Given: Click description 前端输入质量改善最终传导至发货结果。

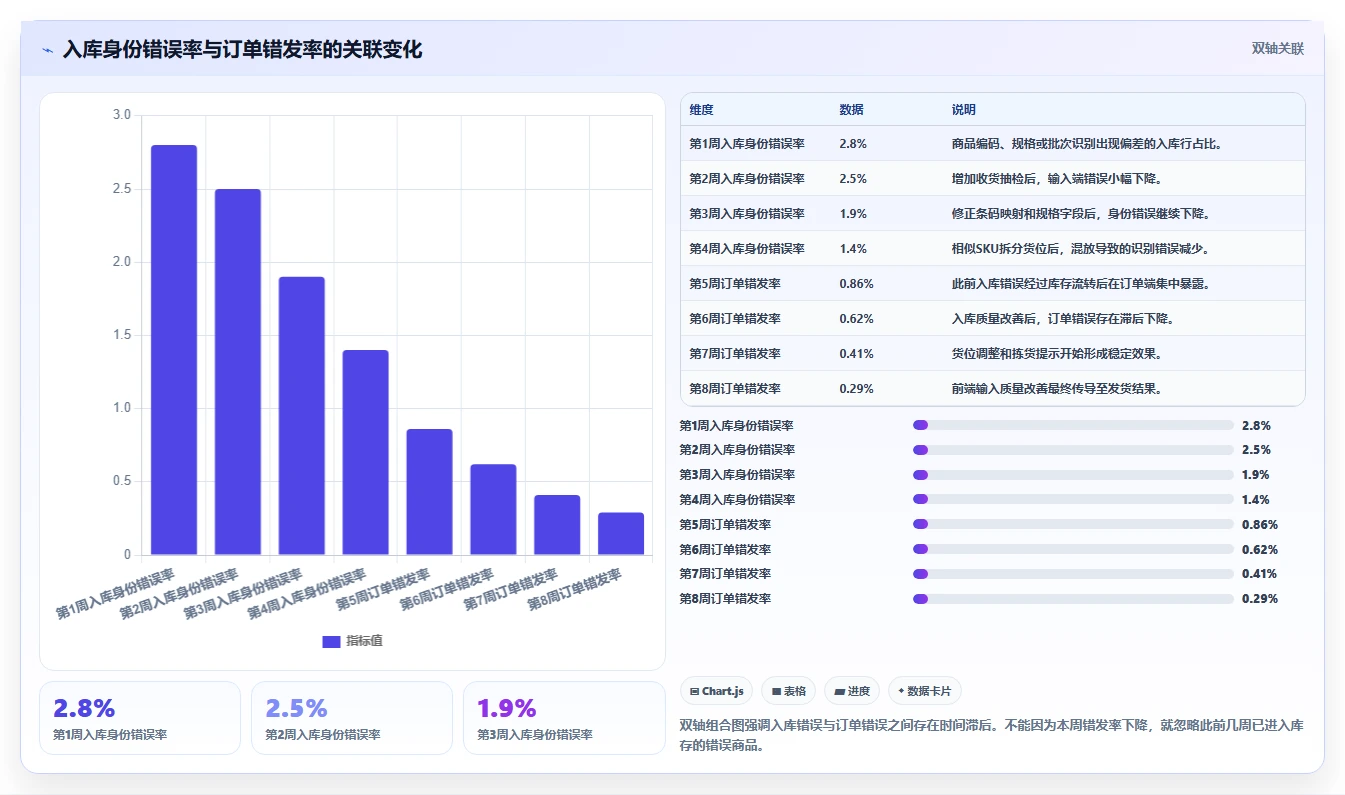Looking at the screenshot, I should [x=1056, y=389].
